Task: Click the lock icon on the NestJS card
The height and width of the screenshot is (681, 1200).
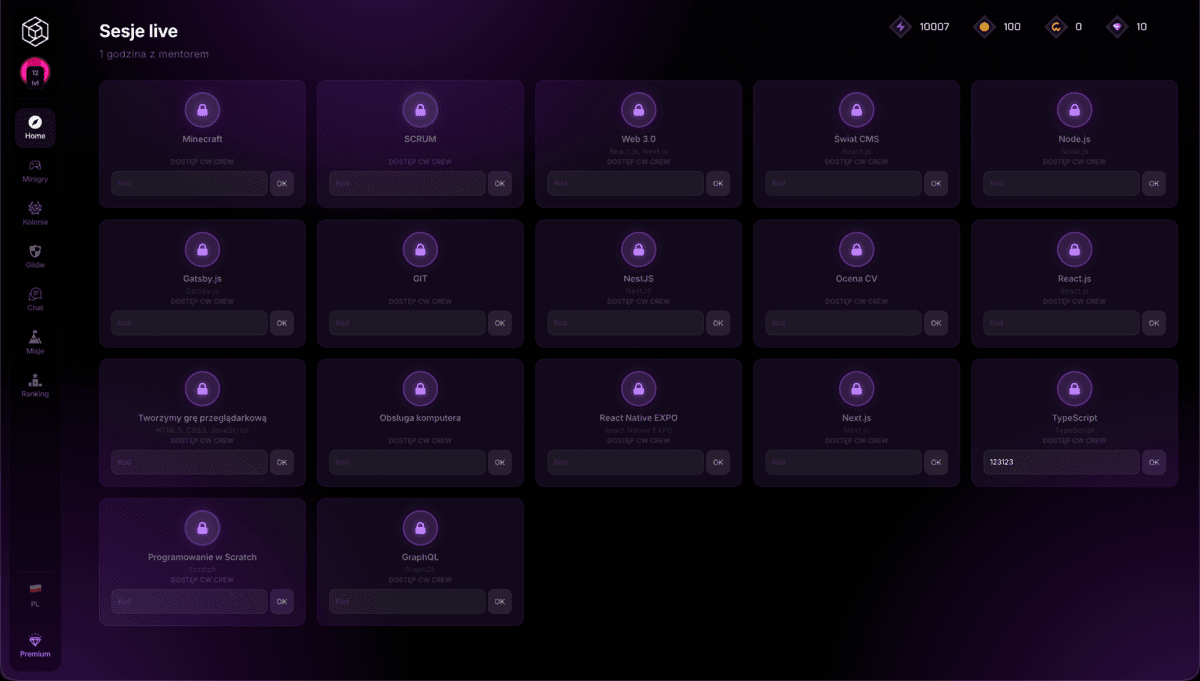Action: (x=638, y=249)
